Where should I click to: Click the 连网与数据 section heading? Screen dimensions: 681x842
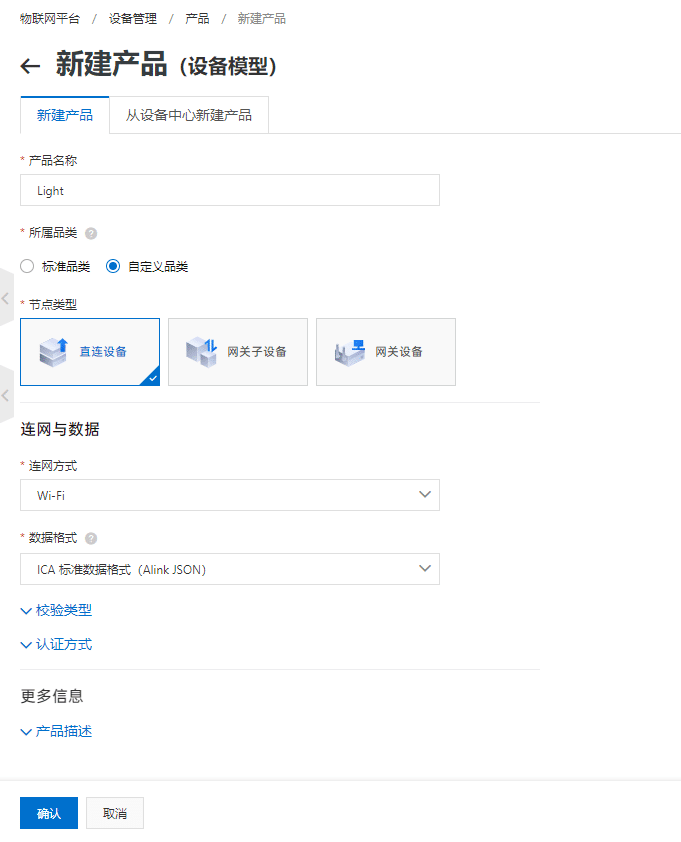(x=60, y=430)
